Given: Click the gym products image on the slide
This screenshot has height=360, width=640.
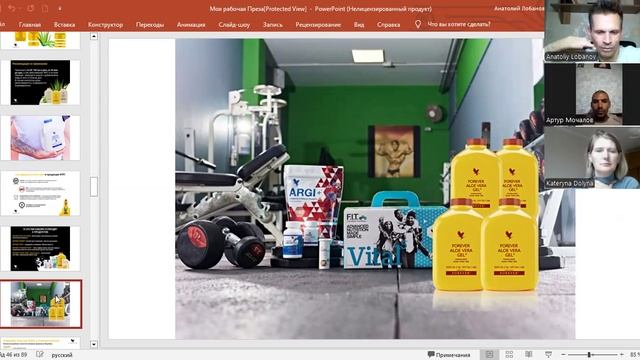Looking at the screenshot, I should (375, 189).
